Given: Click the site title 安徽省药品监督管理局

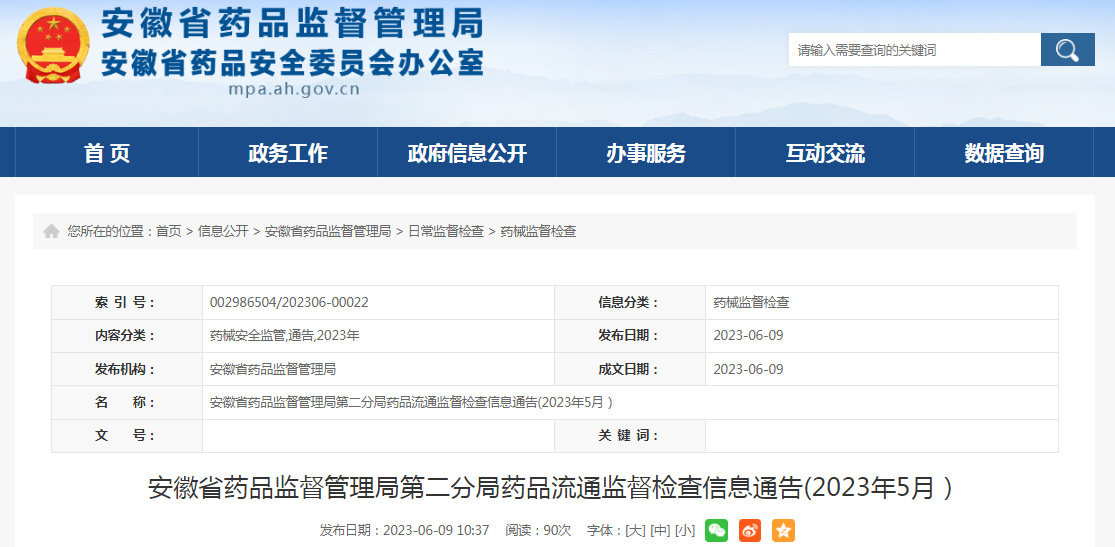Looking at the screenshot, I should point(292,23).
